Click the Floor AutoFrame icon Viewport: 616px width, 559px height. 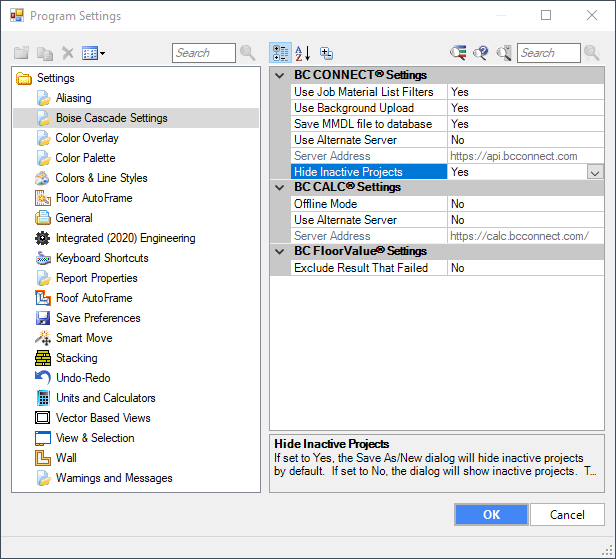pyautogui.click(x=43, y=198)
